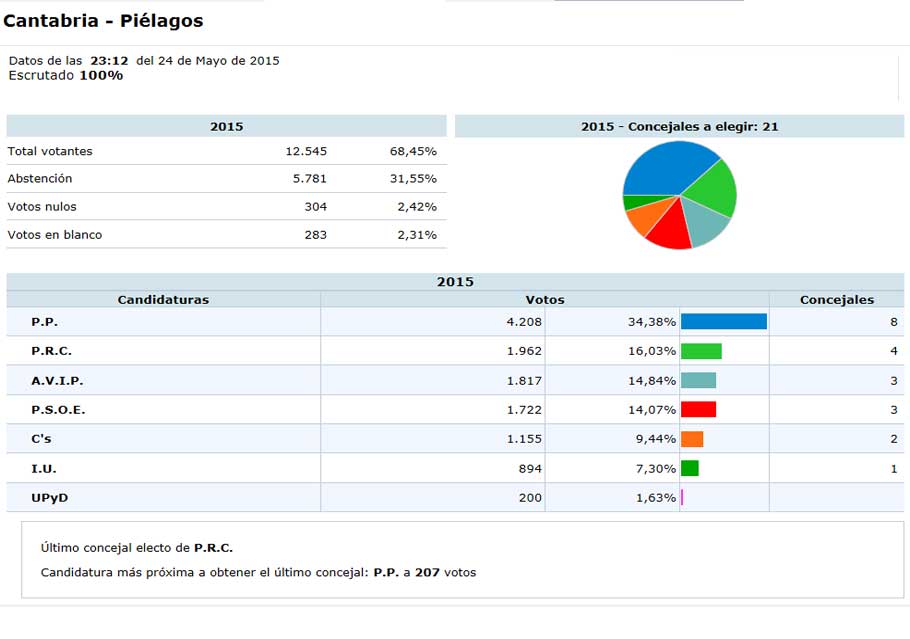The height and width of the screenshot is (639, 910).
Task: Click the Votos en blanco row label
Action: [x=55, y=235]
